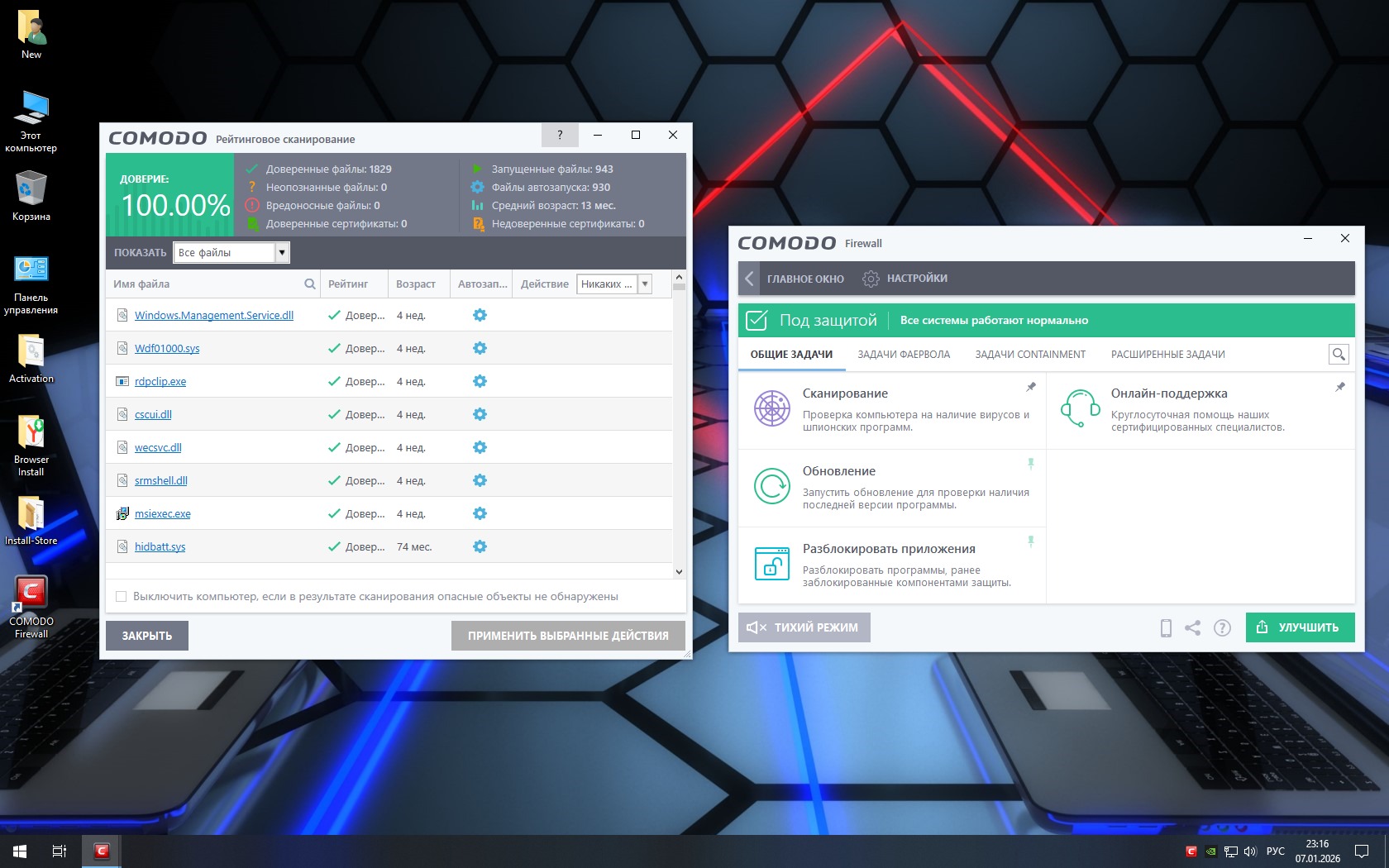The height and width of the screenshot is (868, 1389).
Task: Enable the shut down computer after scan checkbox
Action: coord(122,597)
